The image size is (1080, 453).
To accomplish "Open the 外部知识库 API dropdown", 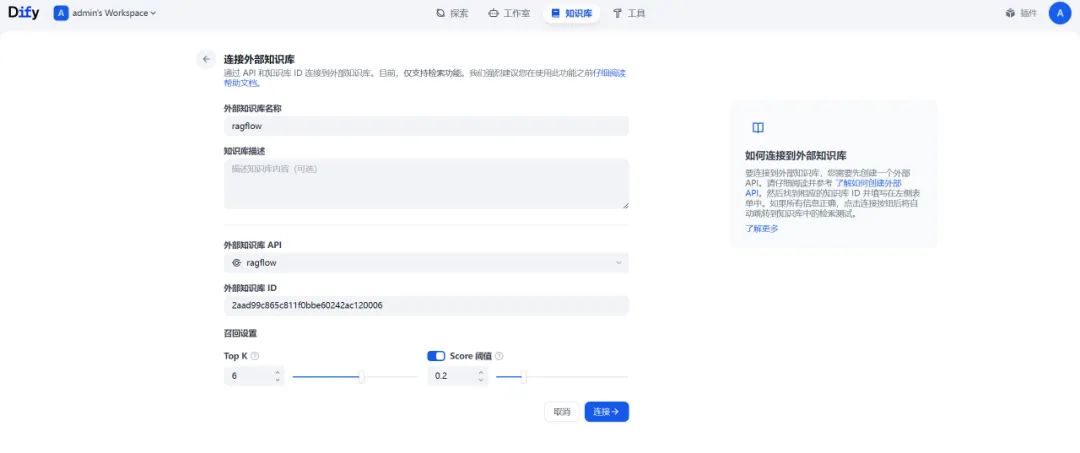I will click(426, 263).
